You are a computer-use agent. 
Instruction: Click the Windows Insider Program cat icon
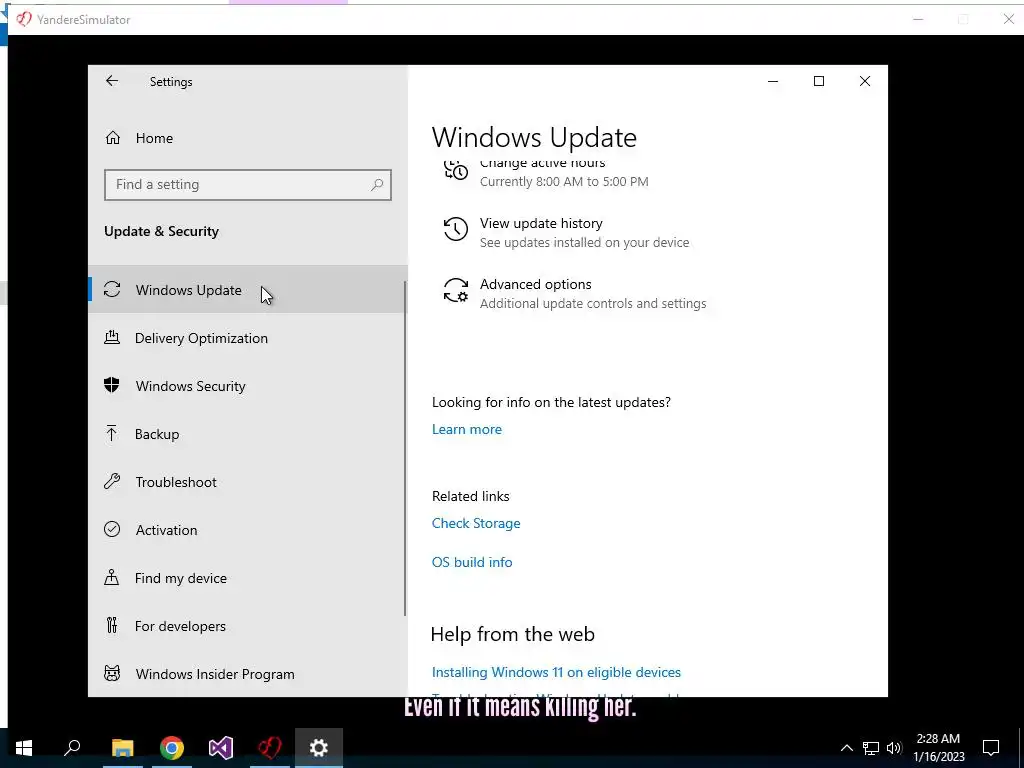click(x=112, y=673)
